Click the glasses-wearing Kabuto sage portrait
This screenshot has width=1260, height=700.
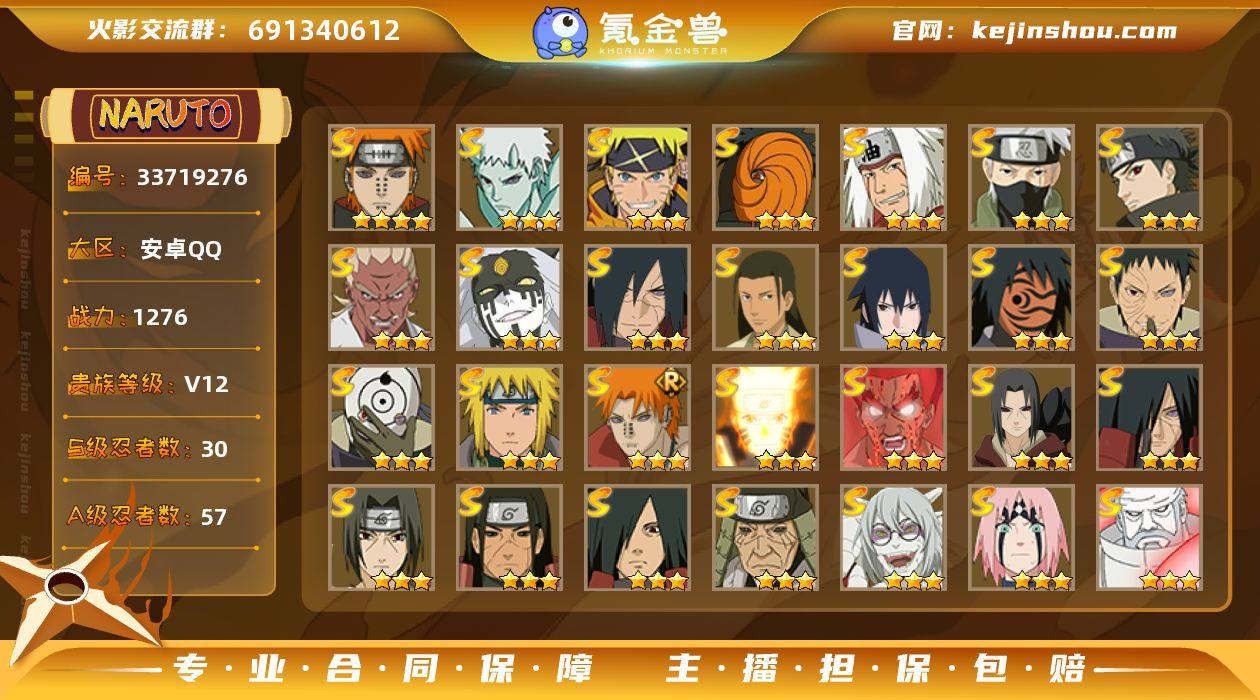(893, 538)
